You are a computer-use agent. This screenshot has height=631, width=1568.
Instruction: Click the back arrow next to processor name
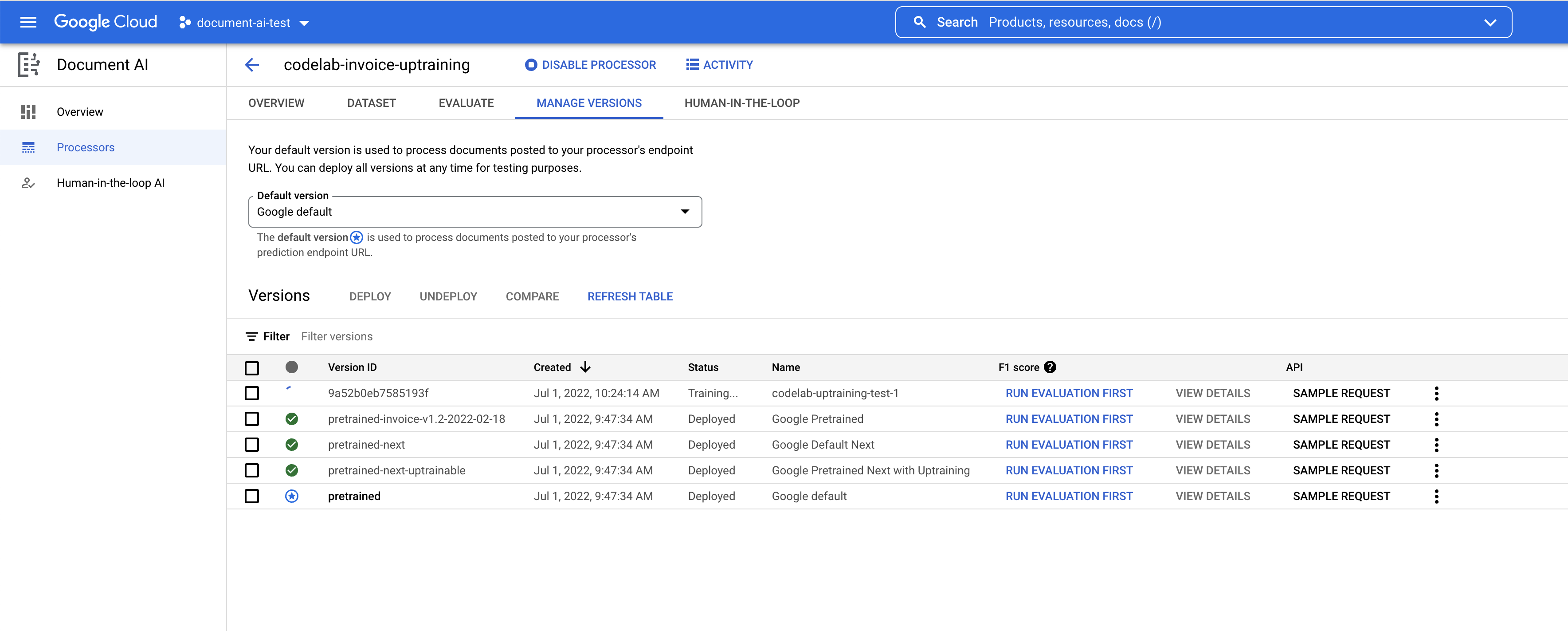[252, 65]
